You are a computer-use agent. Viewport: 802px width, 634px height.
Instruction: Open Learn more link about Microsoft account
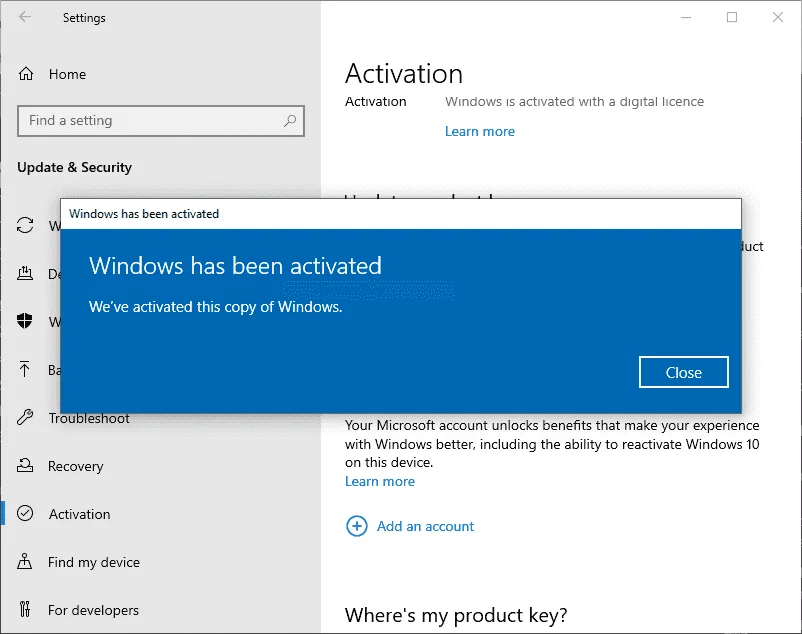tap(380, 481)
